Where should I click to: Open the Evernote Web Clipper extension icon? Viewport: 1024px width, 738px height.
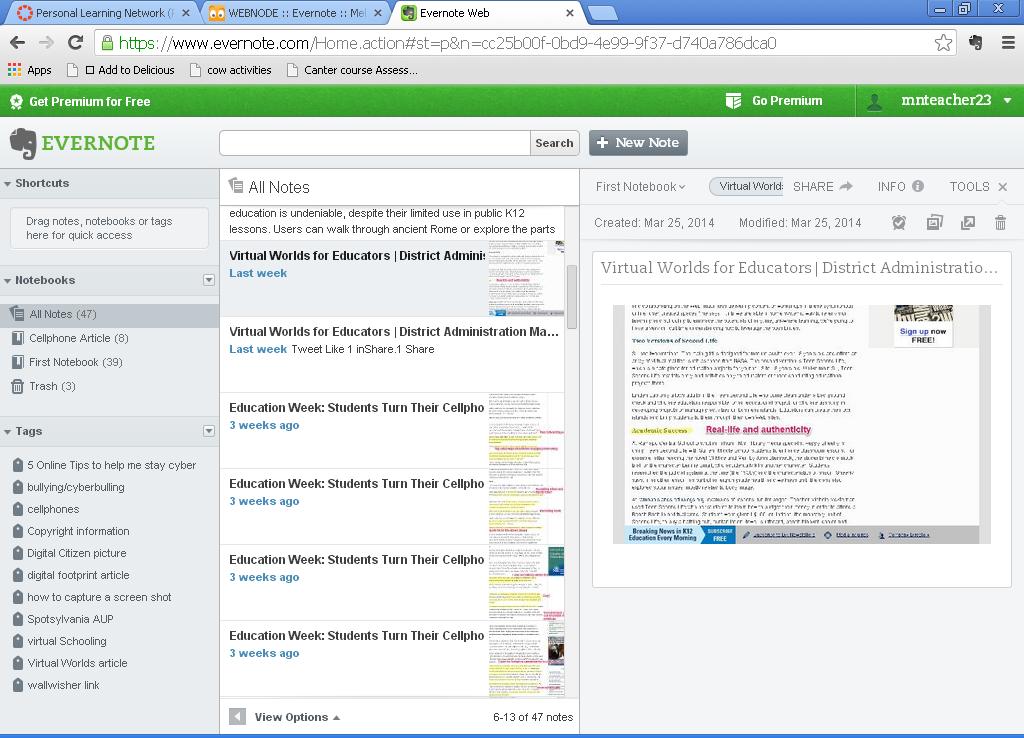pos(976,43)
